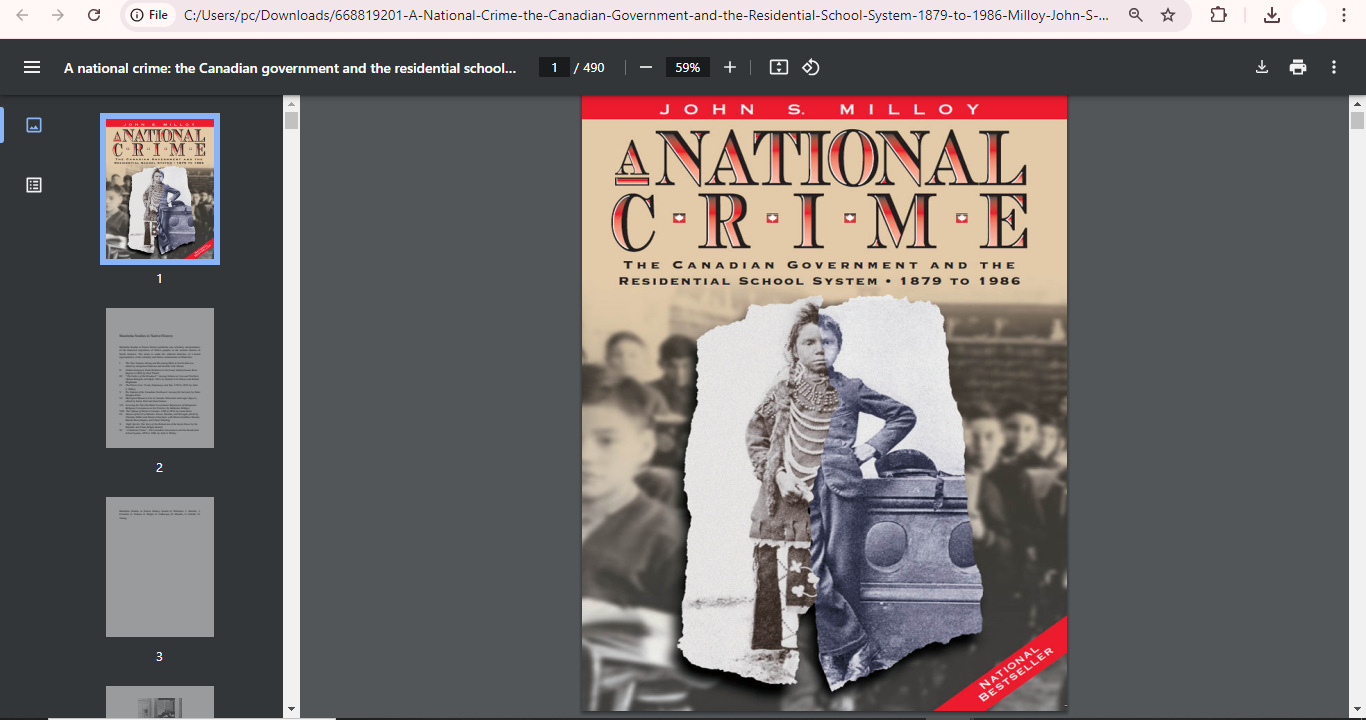Image resolution: width=1366 pixels, height=720 pixels.
Task: Open the Chrome three-dot menu
Action: [x=1344, y=15]
